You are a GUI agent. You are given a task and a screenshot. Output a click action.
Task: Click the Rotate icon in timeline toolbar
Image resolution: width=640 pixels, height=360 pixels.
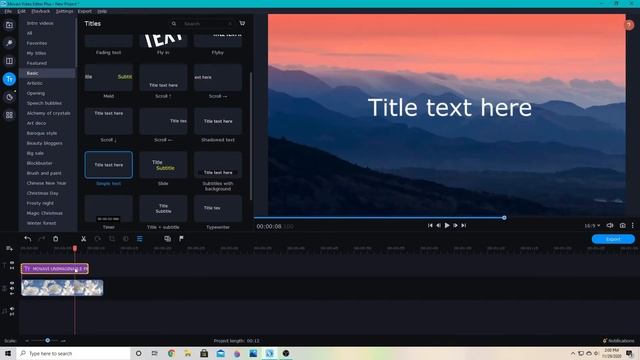pyautogui.click(x=98, y=239)
